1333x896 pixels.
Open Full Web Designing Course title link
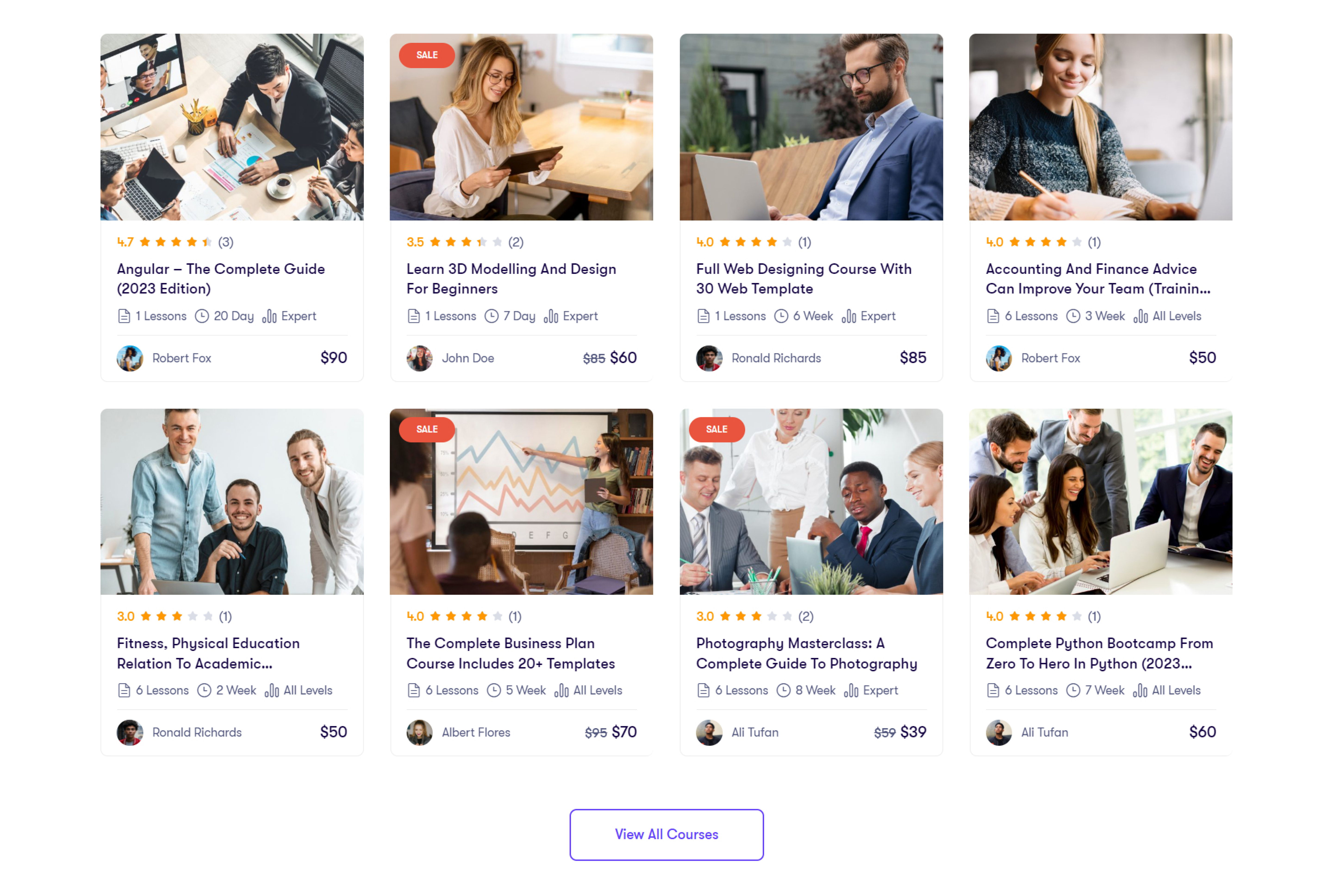803,279
